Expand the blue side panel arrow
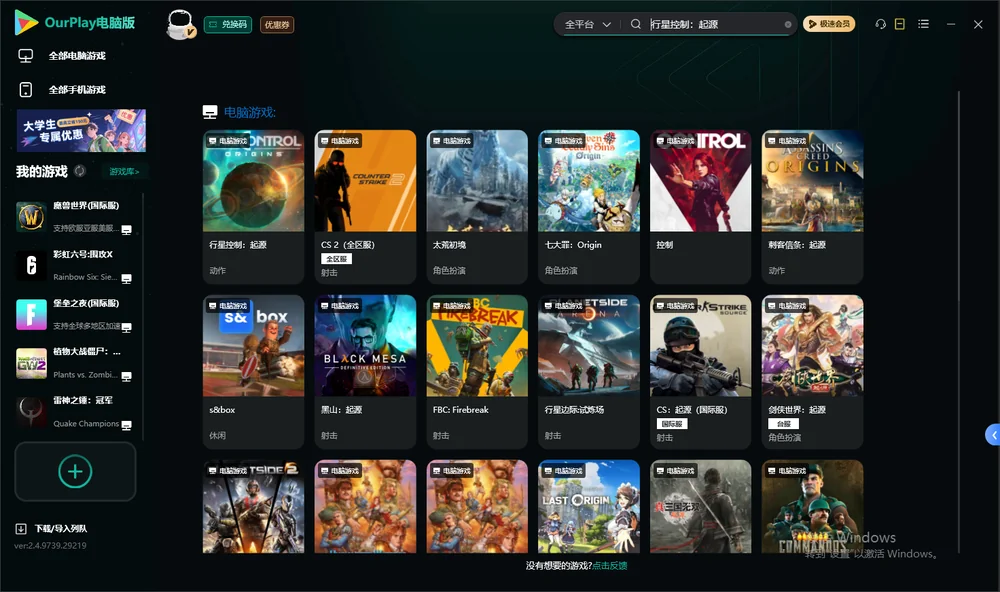Screen dimensions: 1000x592 coord(993,434)
